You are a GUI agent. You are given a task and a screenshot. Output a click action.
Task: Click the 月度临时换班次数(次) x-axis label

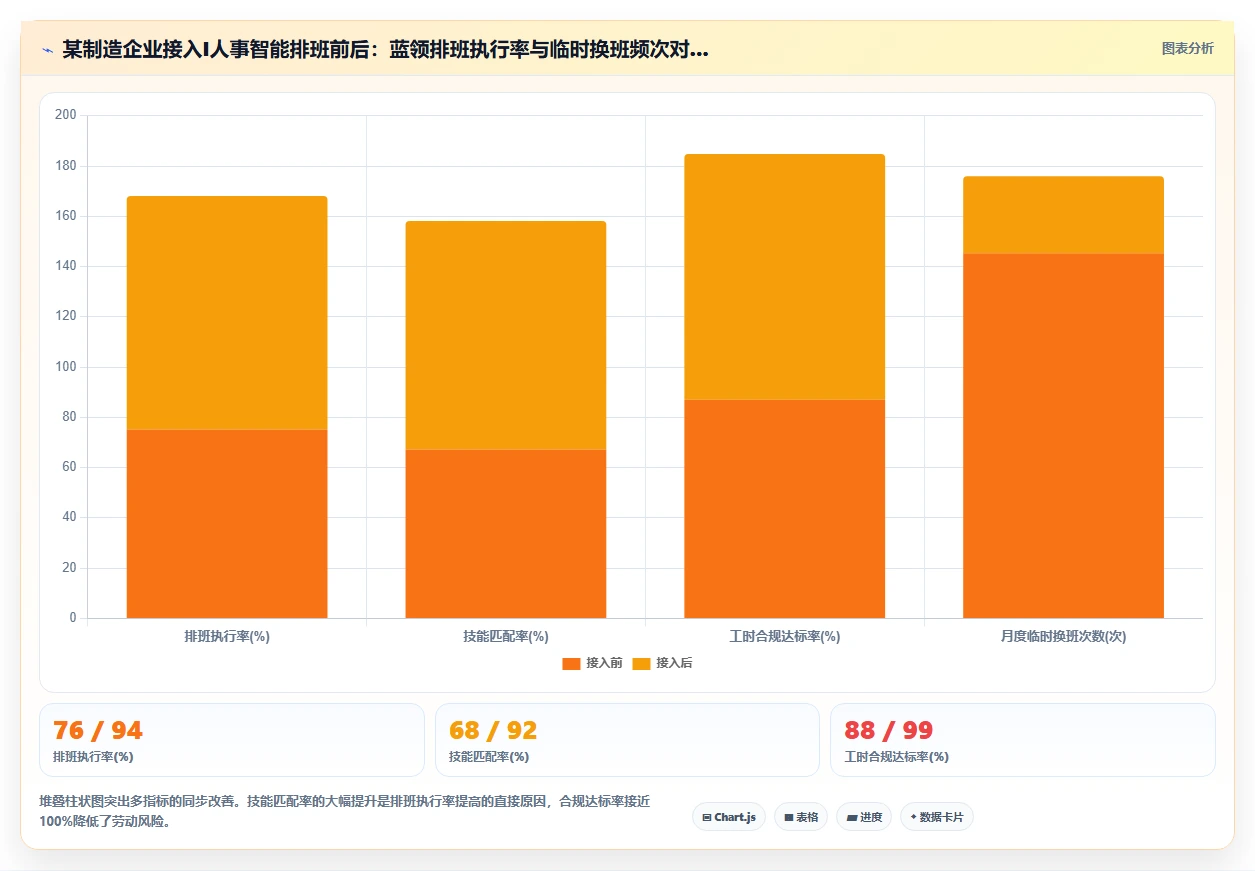click(1064, 636)
